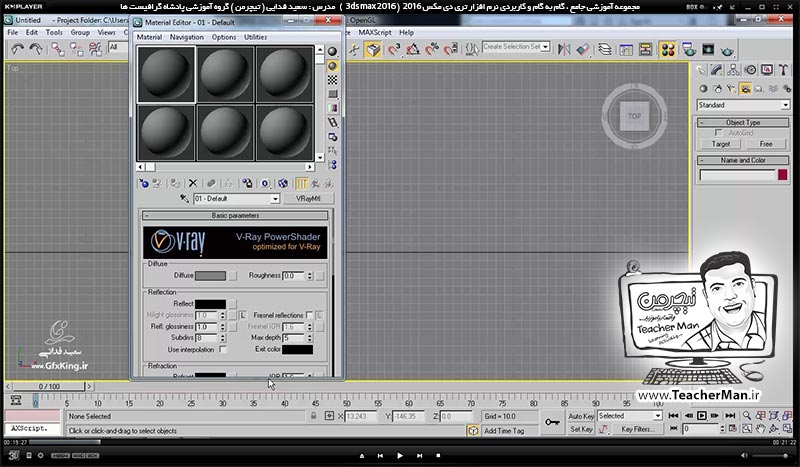Toggle Absolute Mode transform type-in
800x467 pixels.
point(329,416)
